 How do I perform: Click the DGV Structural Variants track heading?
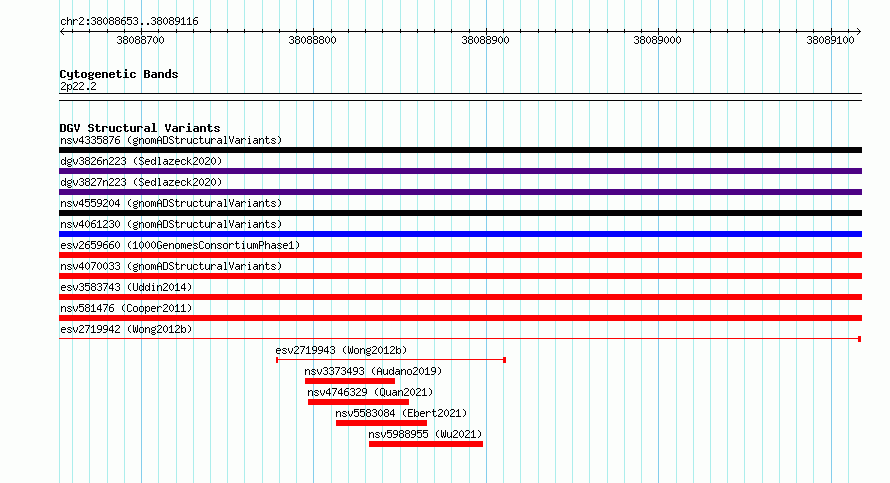140,128
